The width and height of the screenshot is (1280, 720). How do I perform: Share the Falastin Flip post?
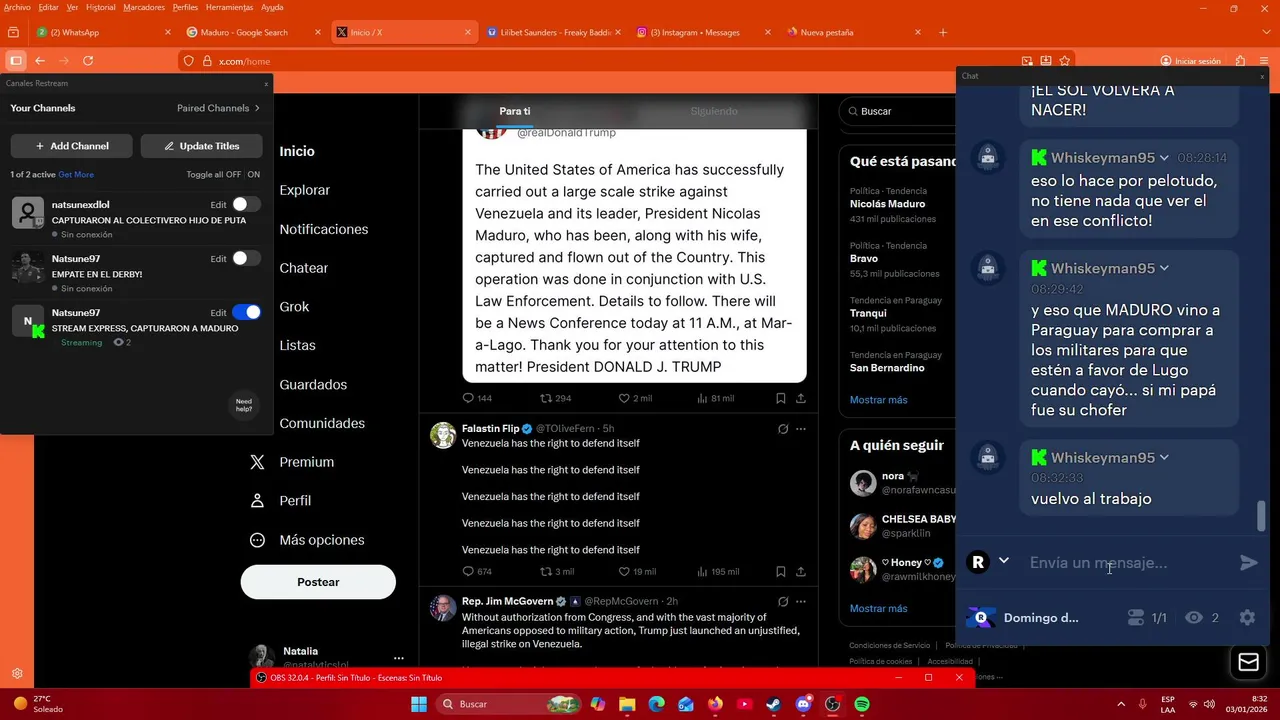801,572
